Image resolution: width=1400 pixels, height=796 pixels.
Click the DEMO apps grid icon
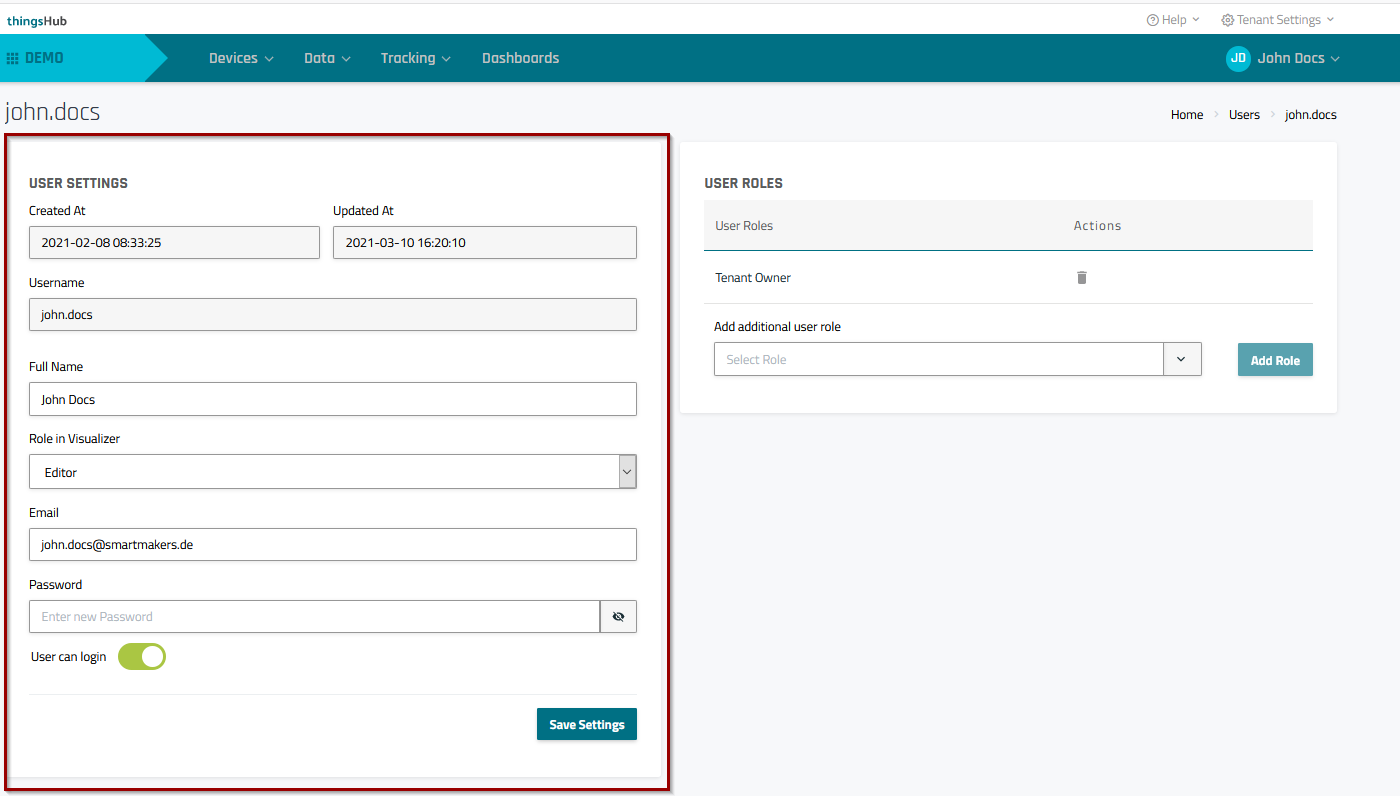(13, 58)
